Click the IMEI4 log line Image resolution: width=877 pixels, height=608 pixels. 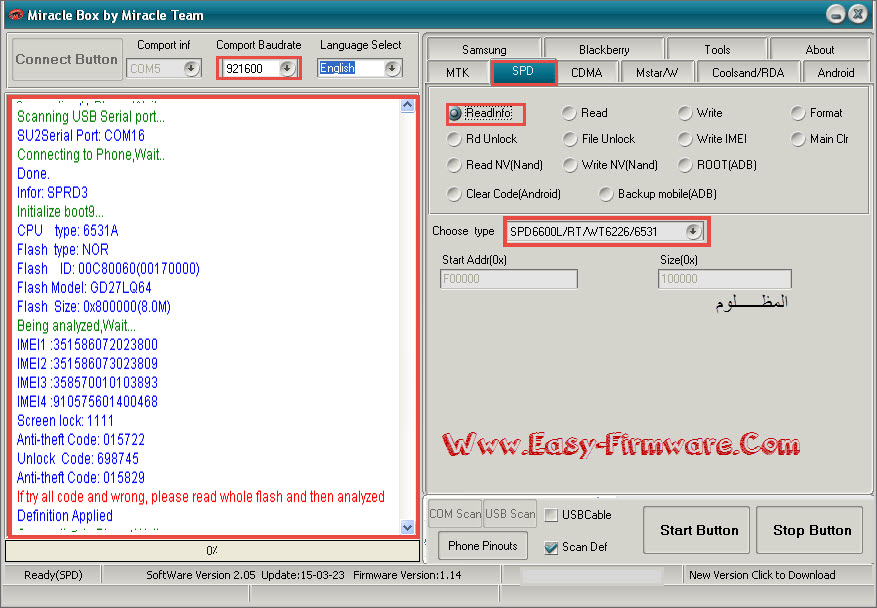[87, 402]
